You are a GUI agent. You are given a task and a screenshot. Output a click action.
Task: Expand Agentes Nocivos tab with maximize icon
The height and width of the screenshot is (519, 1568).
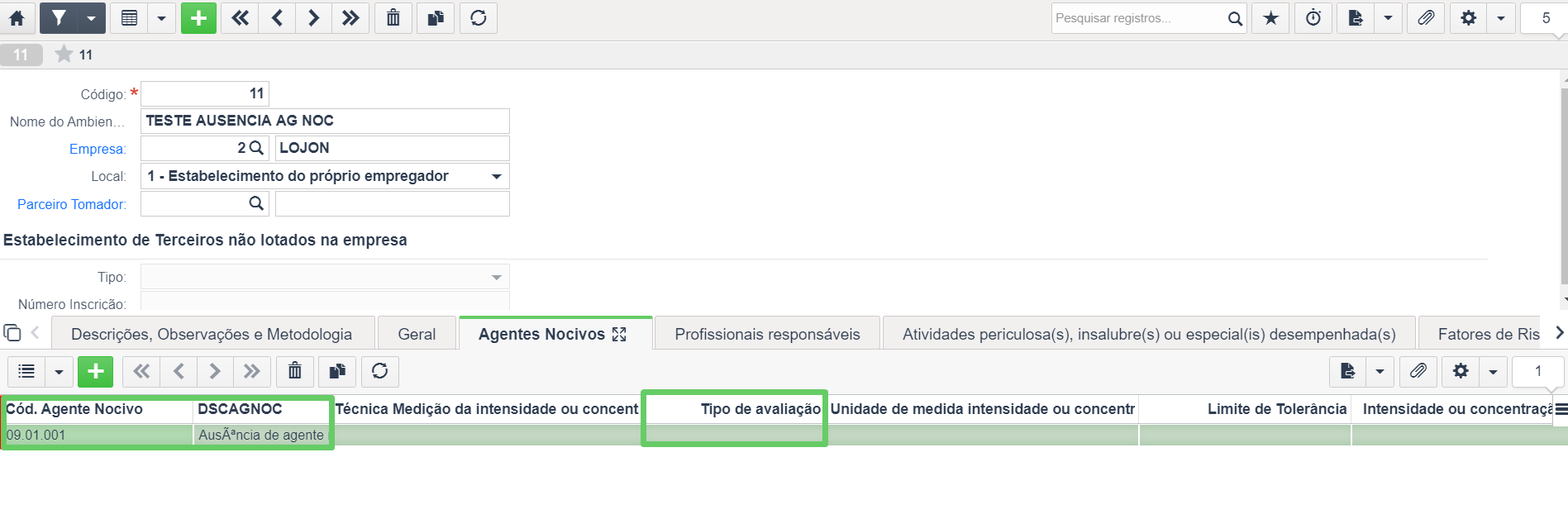click(x=619, y=334)
